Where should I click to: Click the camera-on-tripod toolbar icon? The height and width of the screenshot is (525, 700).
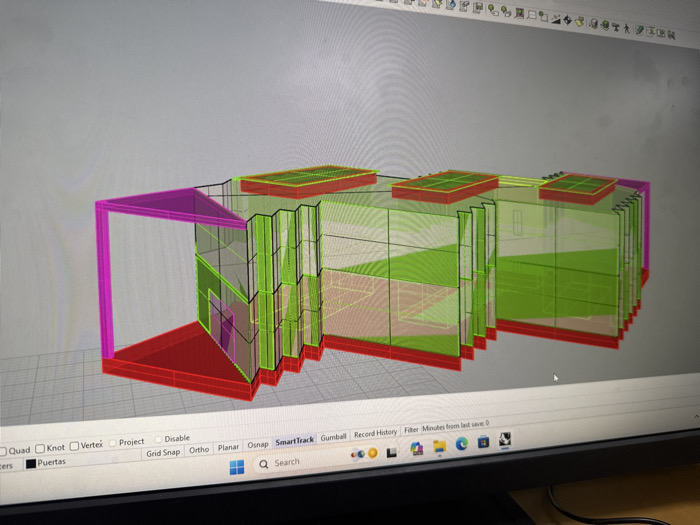click(616, 27)
